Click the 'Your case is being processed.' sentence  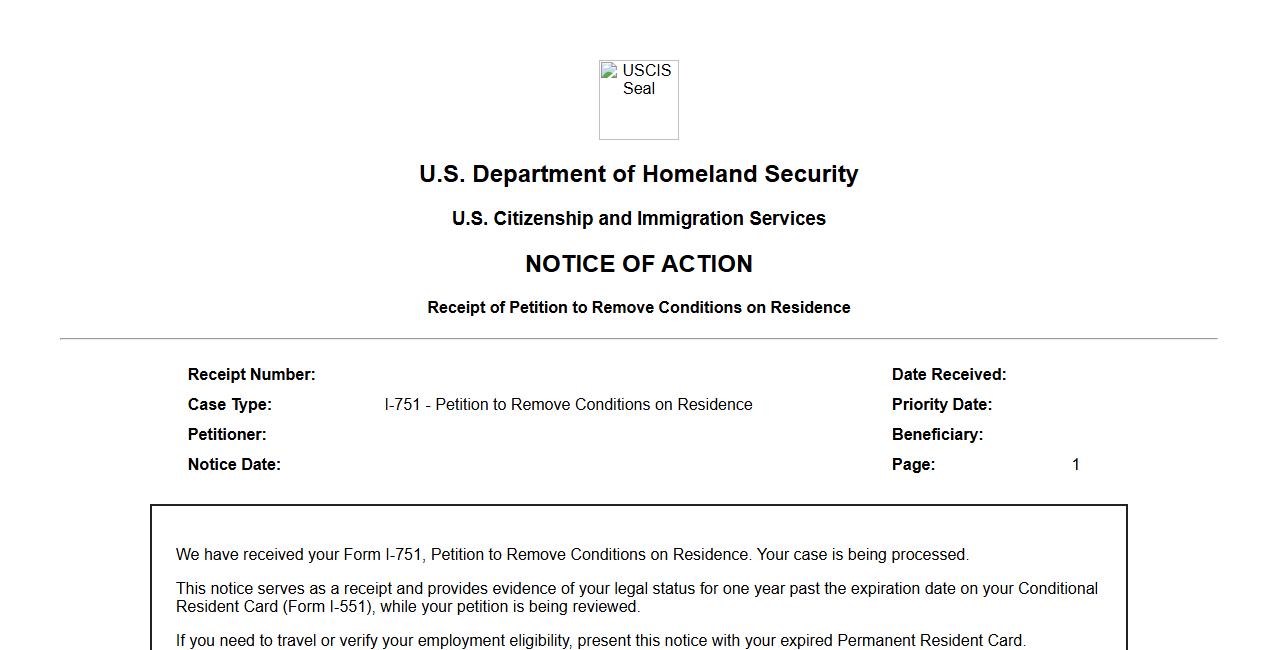coord(862,554)
